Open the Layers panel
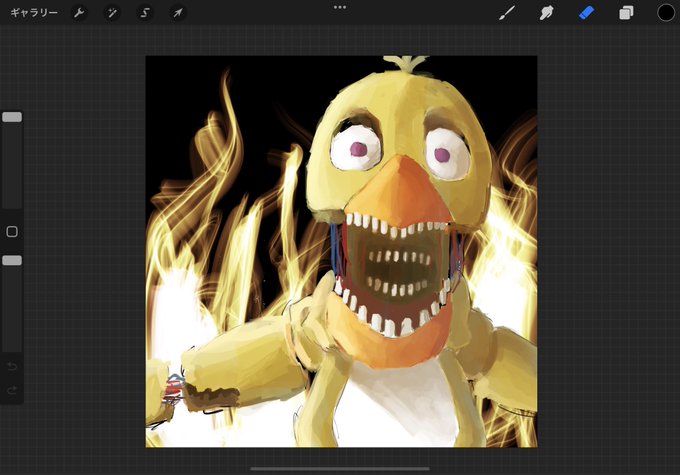Image resolution: width=680 pixels, height=475 pixels. (x=626, y=13)
